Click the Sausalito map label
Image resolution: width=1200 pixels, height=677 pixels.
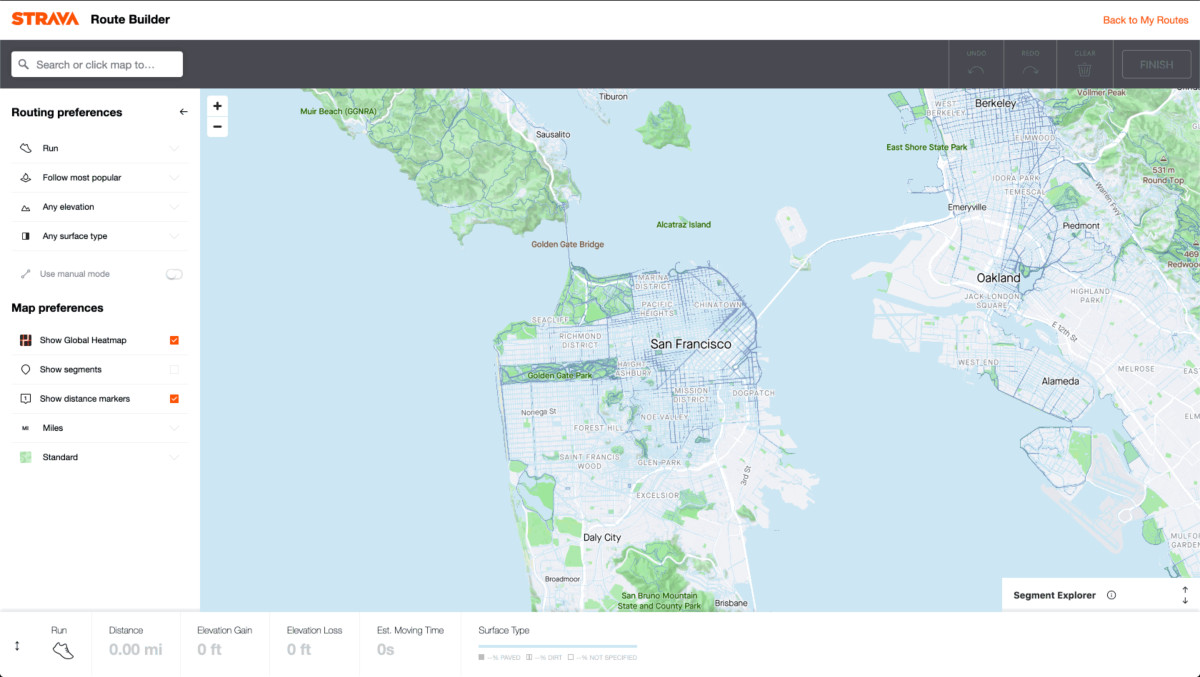click(x=553, y=134)
